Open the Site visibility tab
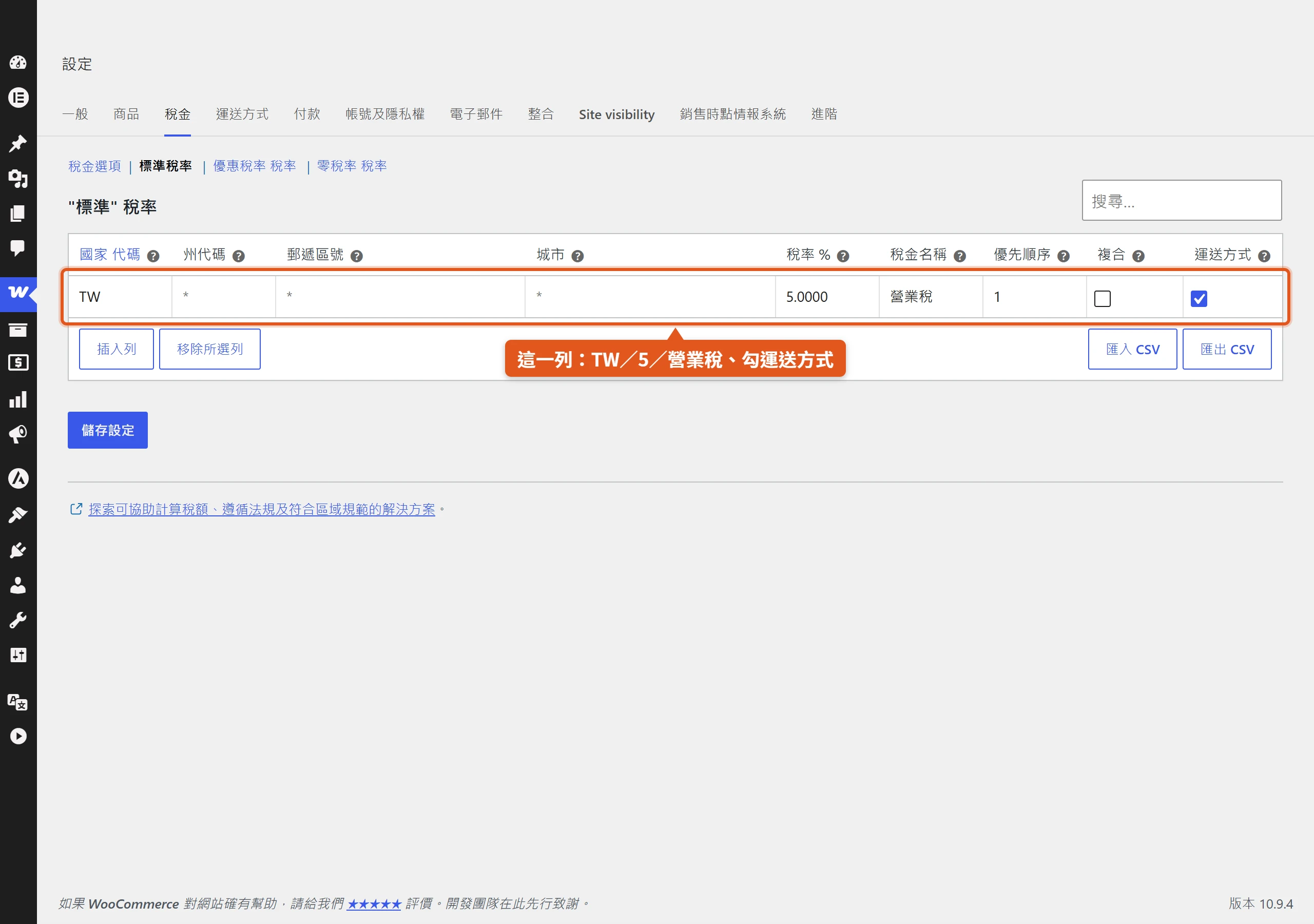Screen dimensions: 1314x924 pyautogui.click(x=616, y=114)
